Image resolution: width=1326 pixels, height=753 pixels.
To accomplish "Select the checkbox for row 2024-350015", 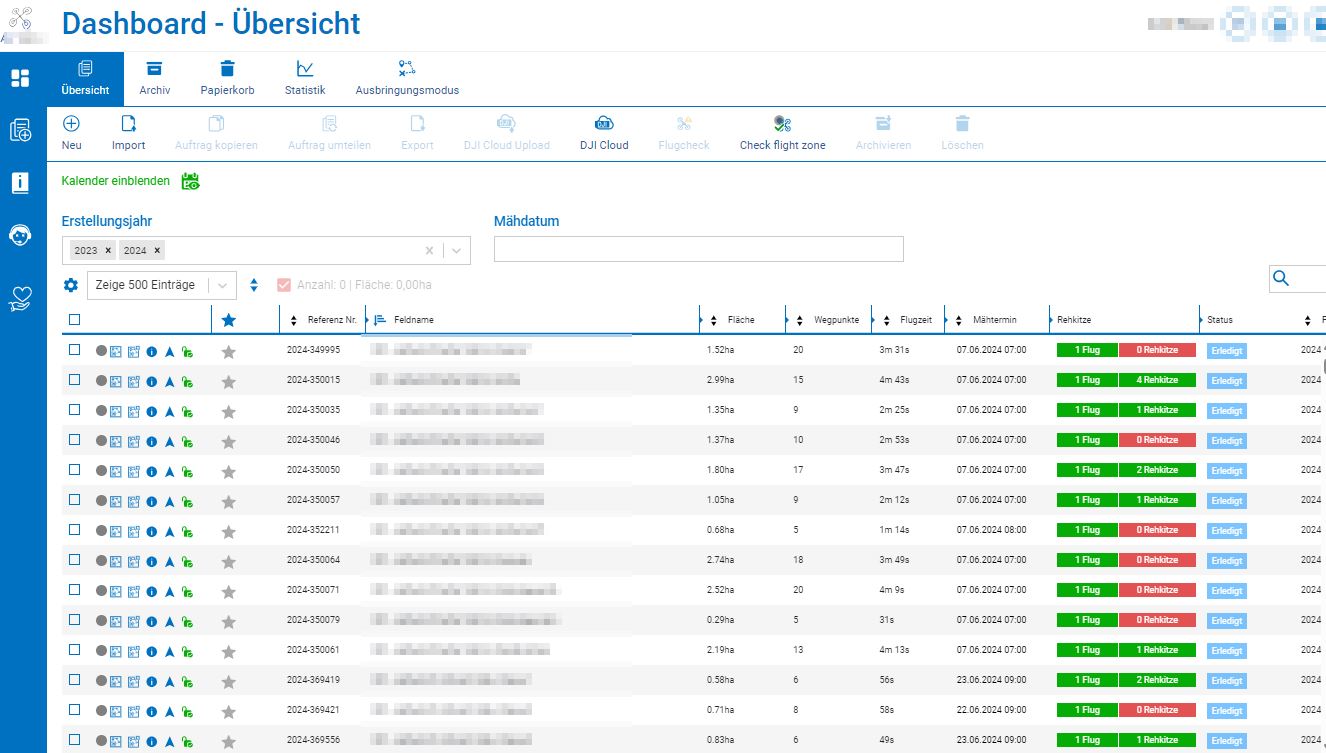I will 74,380.
